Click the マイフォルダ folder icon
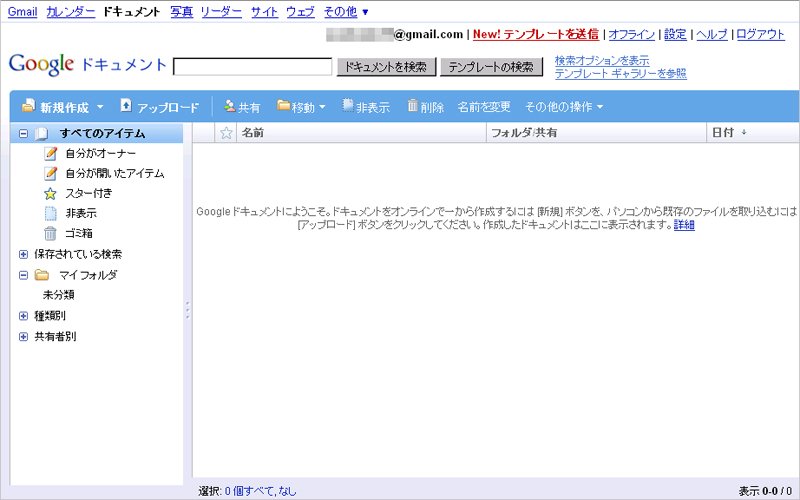Viewport: 800px width, 500px height. pos(42,275)
